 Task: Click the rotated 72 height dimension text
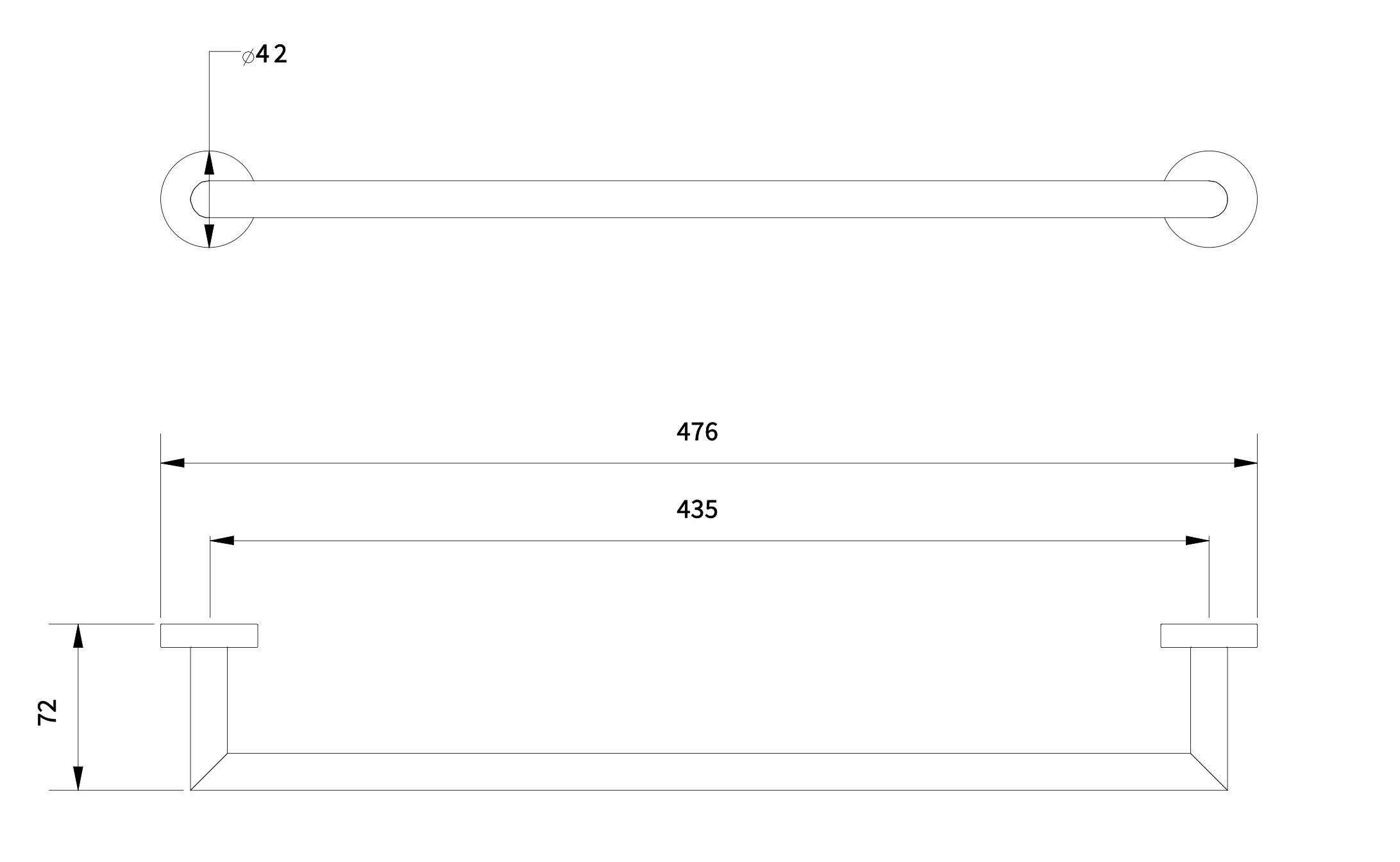tap(49, 712)
